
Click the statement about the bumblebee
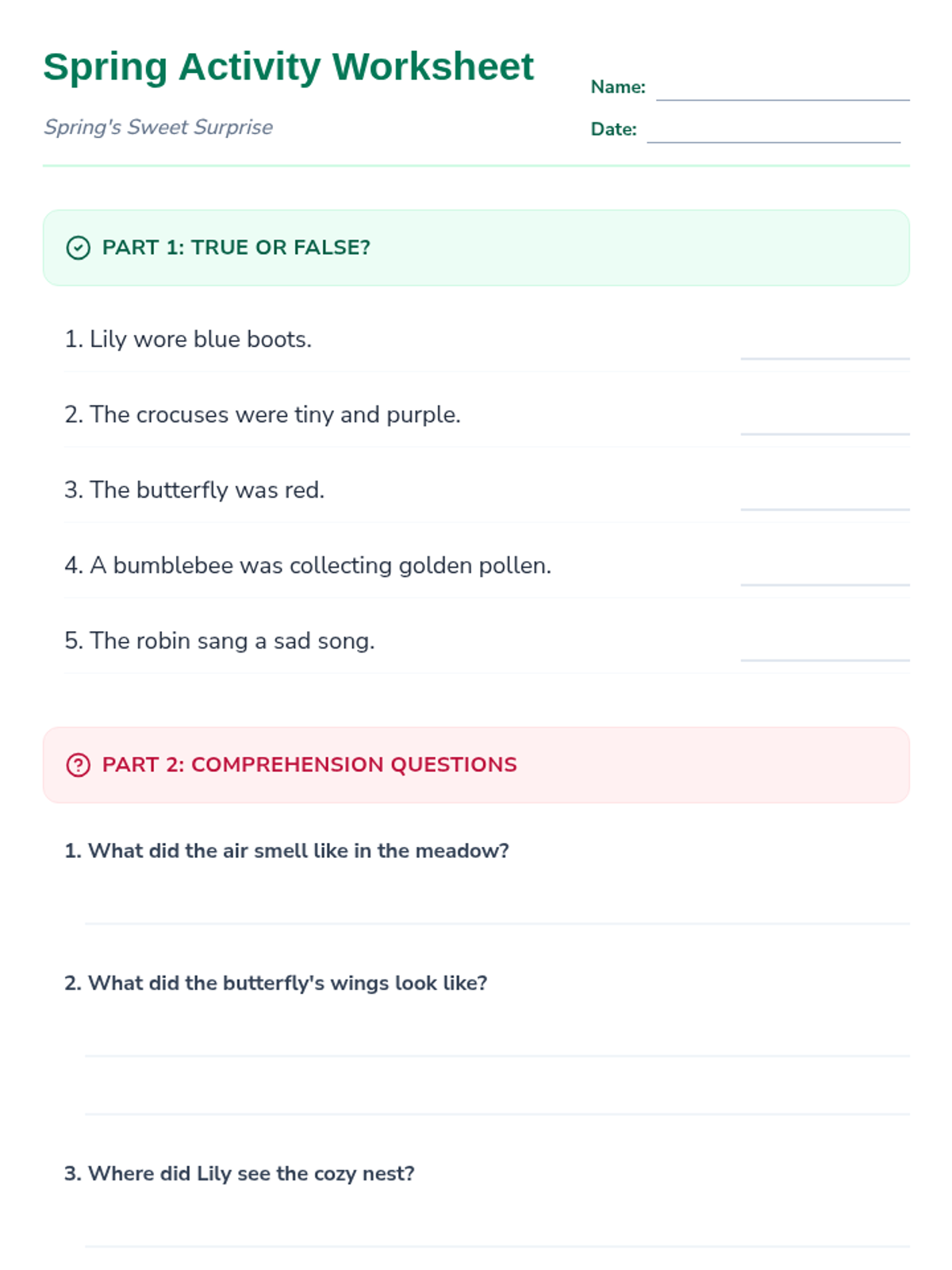coord(308,565)
